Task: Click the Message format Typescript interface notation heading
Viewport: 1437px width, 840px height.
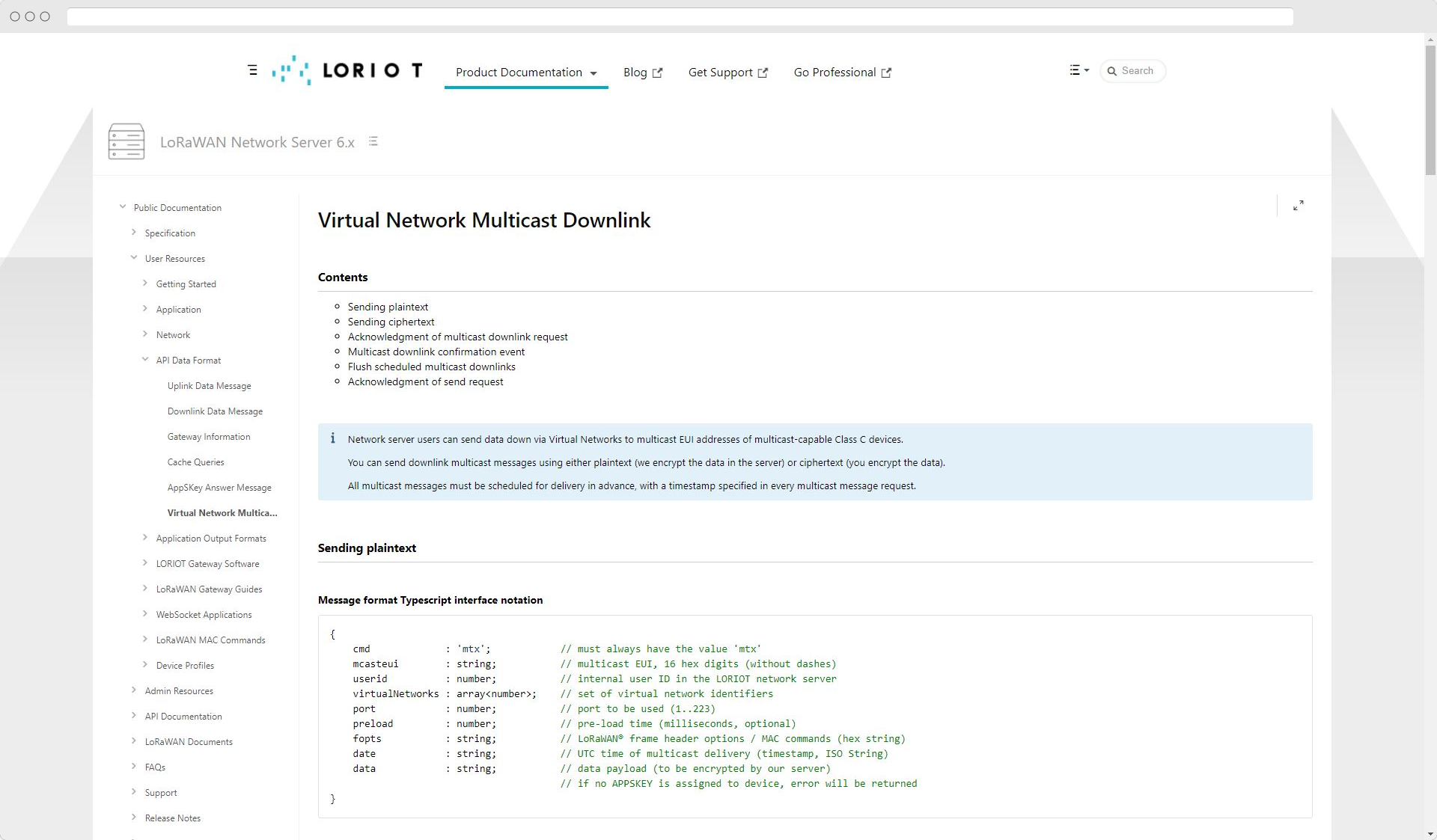Action: coord(430,600)
